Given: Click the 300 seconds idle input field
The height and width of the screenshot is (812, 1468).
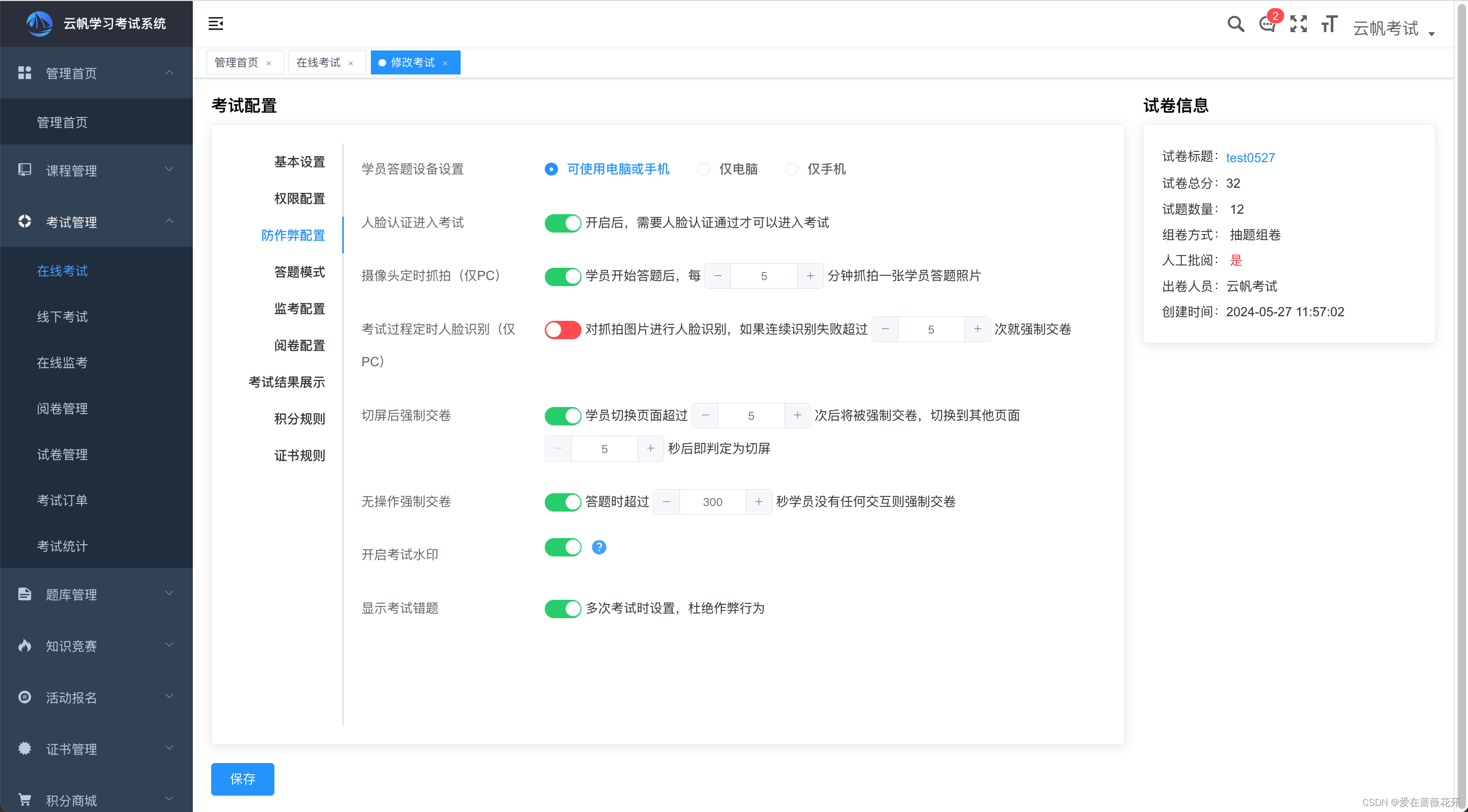Looking at the screenshot, I should 713,501.
